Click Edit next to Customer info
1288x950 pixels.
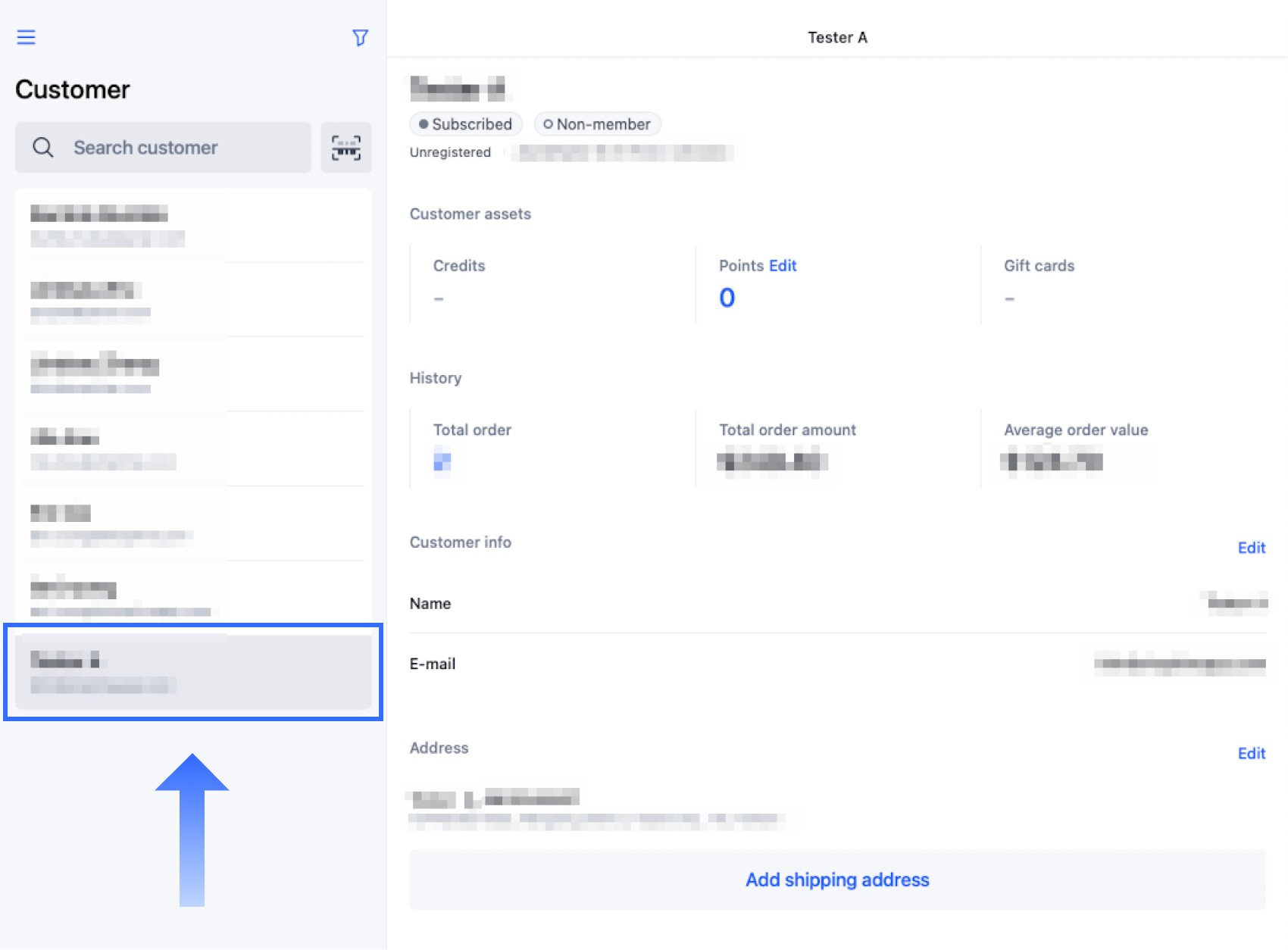[x=1251, y=547]
